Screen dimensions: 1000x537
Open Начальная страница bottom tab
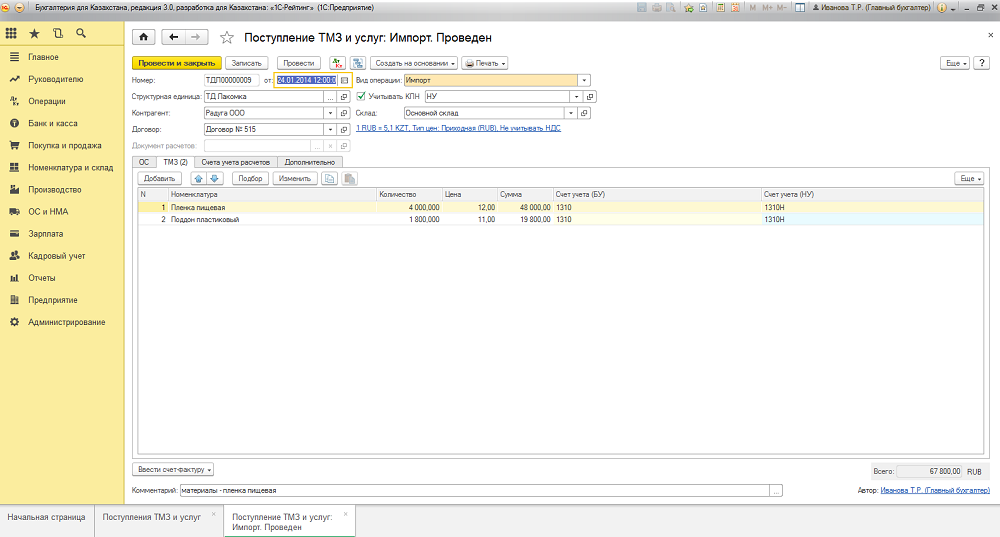tap(47, 517)
